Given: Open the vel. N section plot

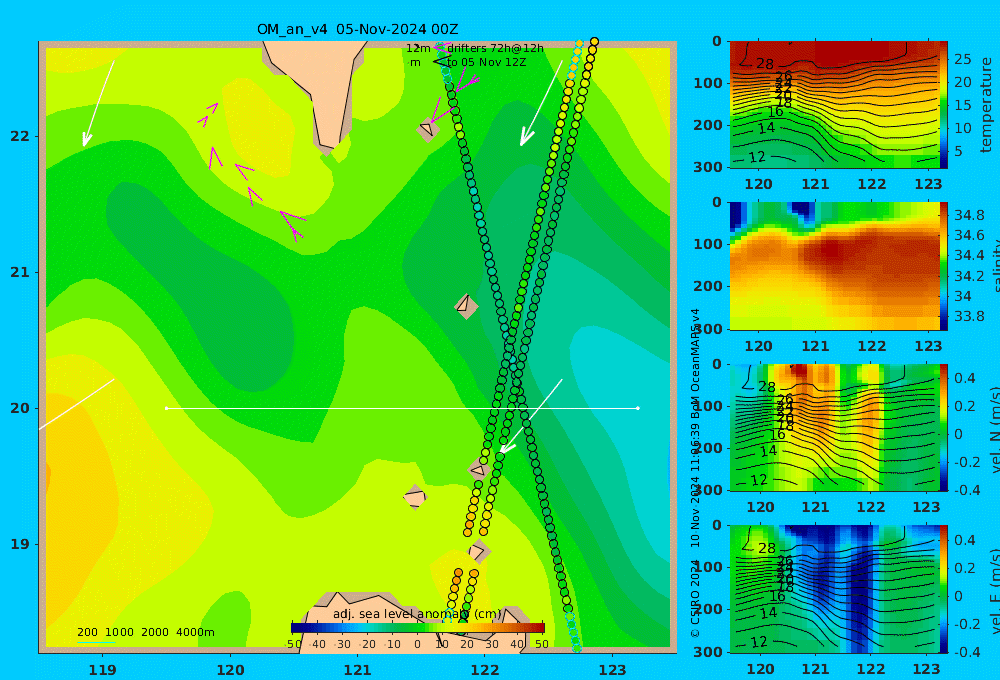Looking at the screenshot, I should click(834, 427).
